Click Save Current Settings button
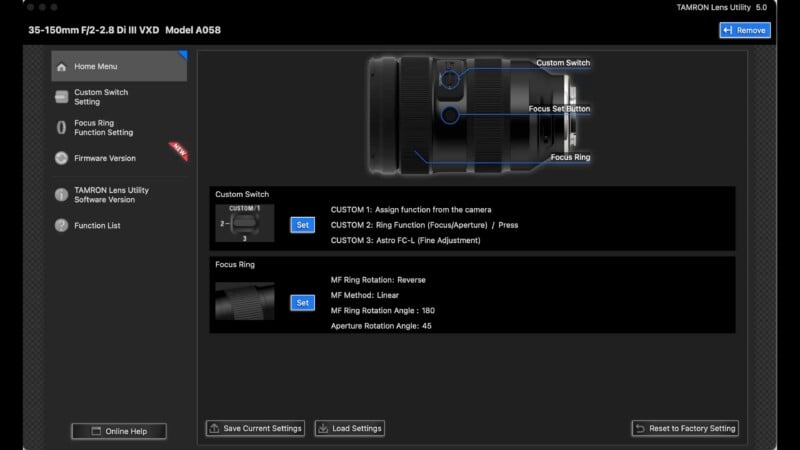Screen dimensions: 800x450 coord(255,428)
